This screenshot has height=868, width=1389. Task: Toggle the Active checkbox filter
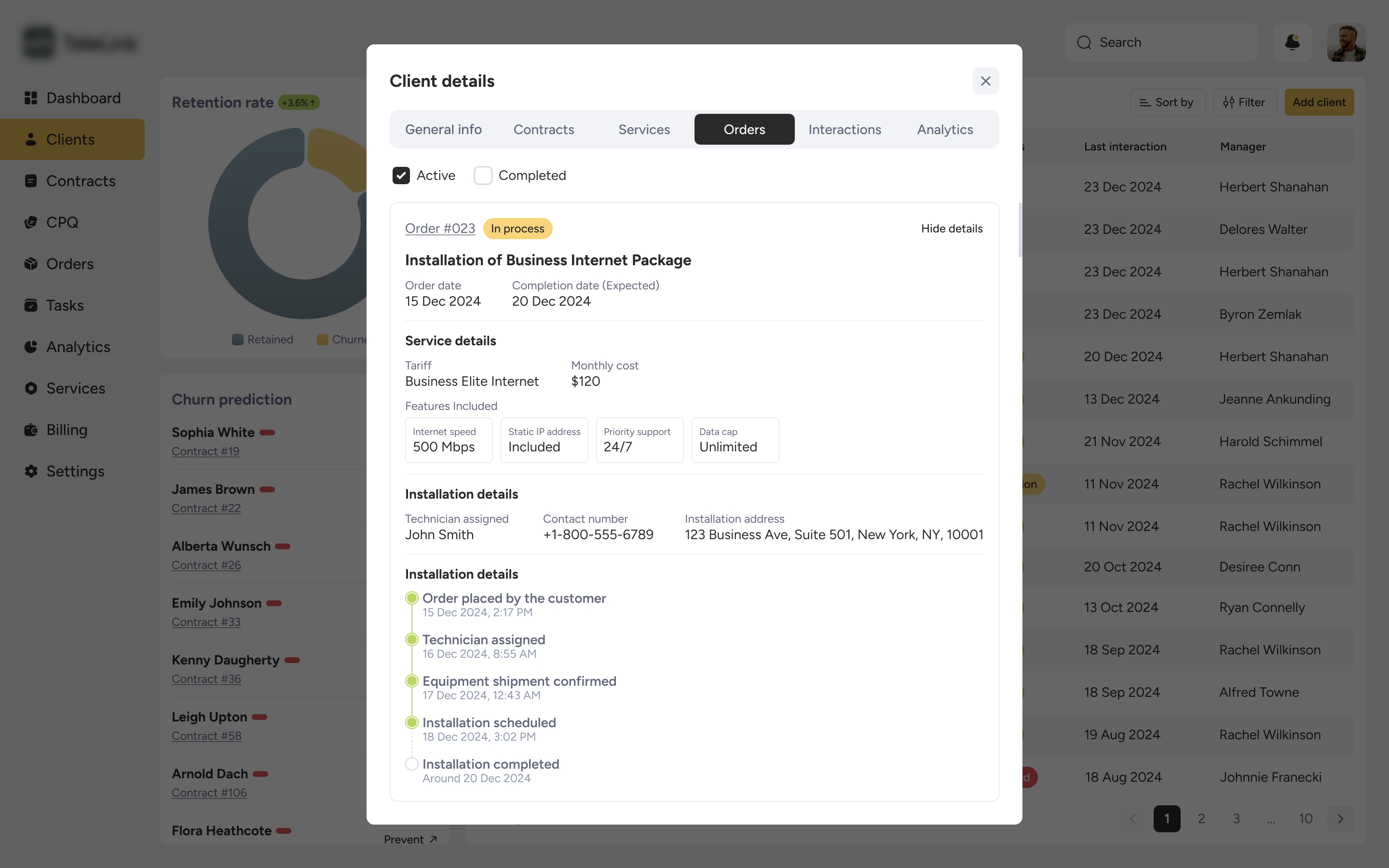[x=400, y=175]
